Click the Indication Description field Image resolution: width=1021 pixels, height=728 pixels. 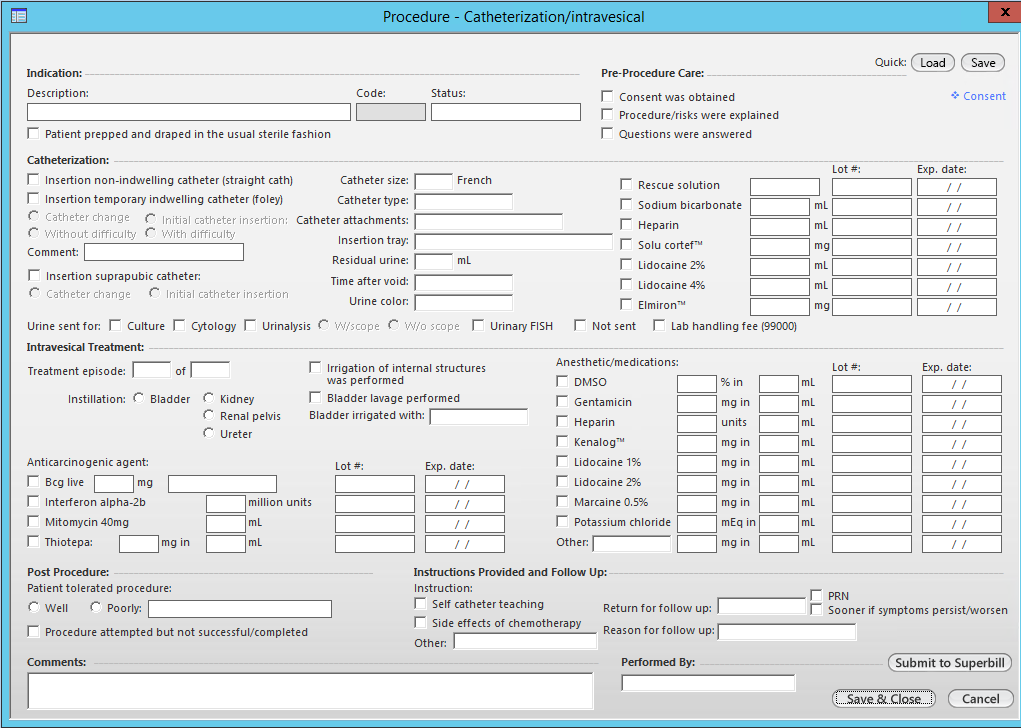189,112
